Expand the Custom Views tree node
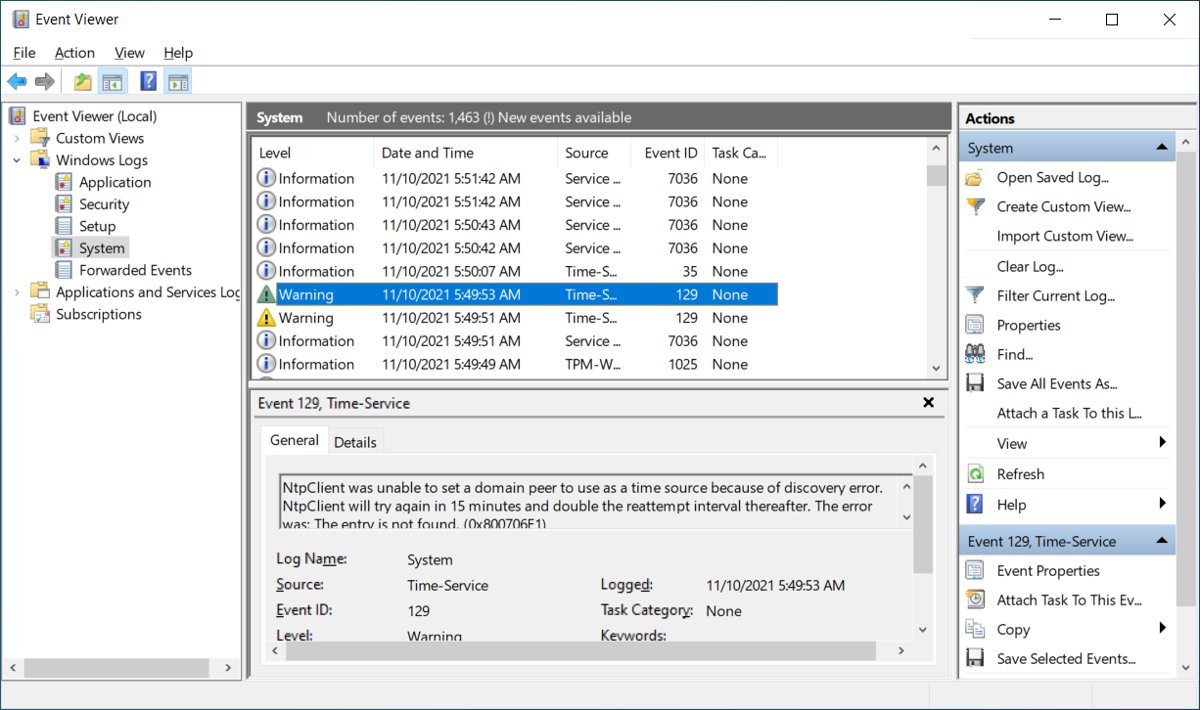The height and width of the screenshot is (710, 1200). (x=16, y=138)
